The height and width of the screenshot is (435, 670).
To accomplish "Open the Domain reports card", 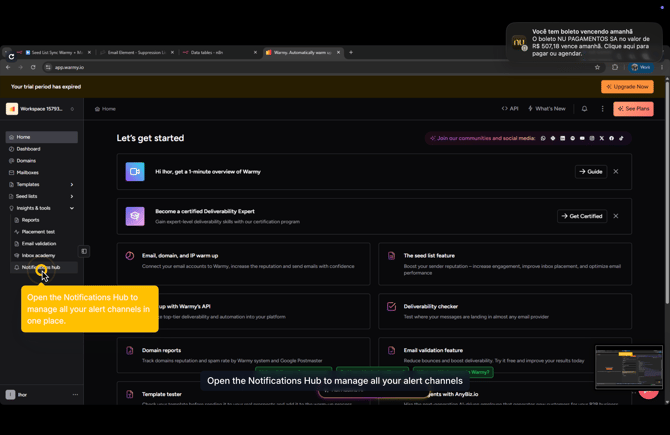I will point(244,355).
